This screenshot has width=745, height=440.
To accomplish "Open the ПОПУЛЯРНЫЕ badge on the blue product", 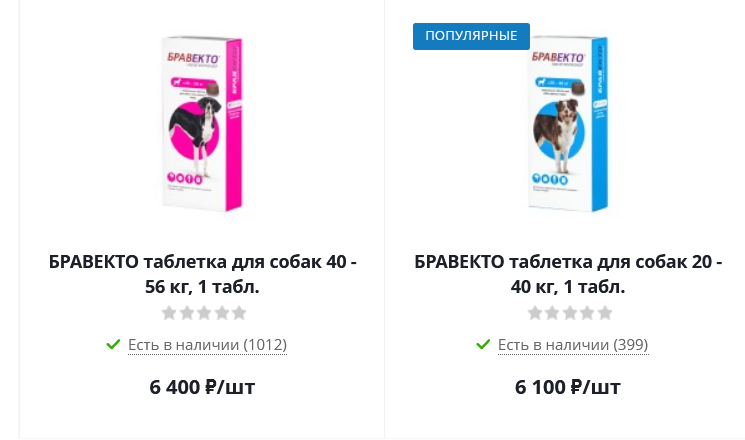I will (x=471, y=36).
